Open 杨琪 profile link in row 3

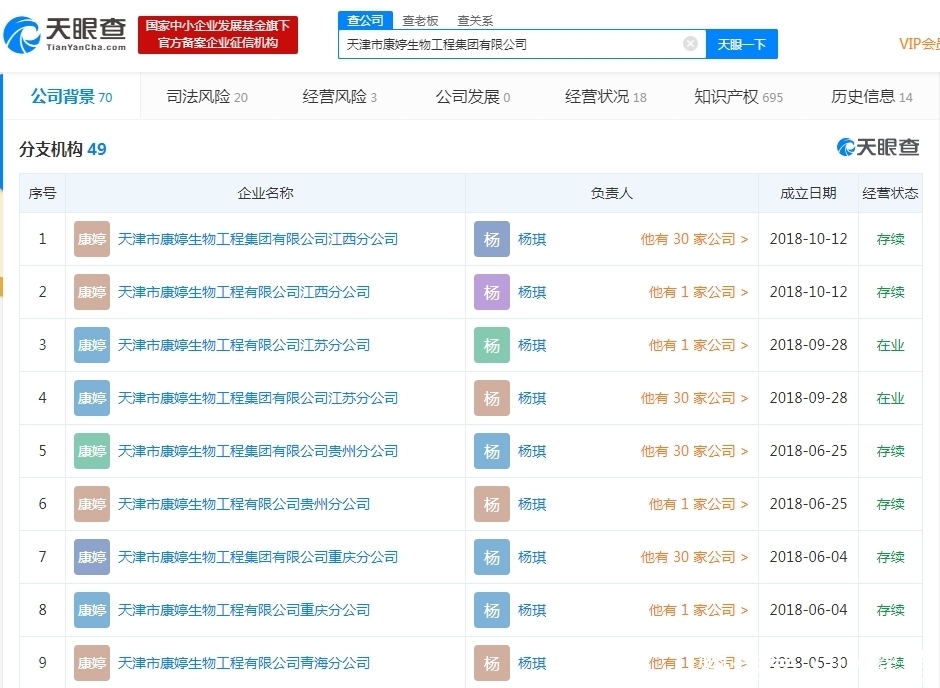pos(532,345)
